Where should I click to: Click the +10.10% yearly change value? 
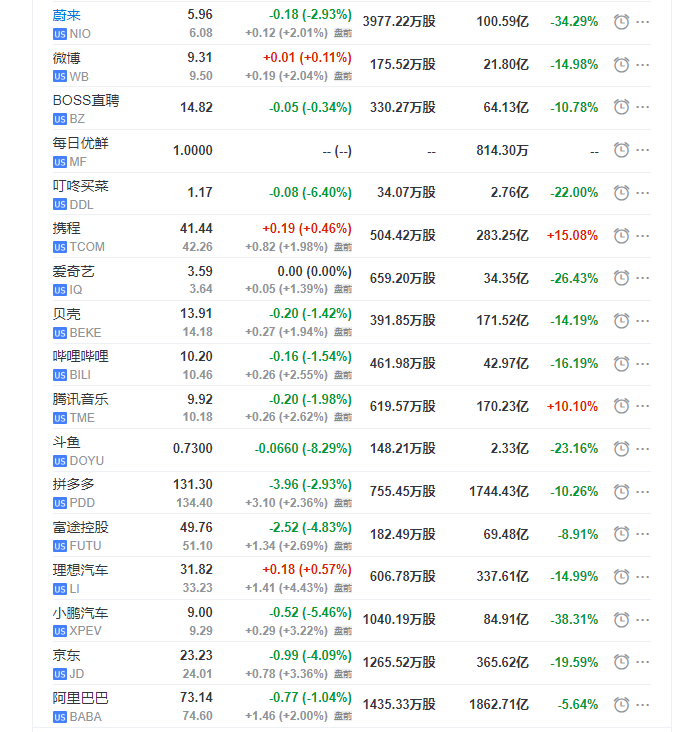coord(572,406)
